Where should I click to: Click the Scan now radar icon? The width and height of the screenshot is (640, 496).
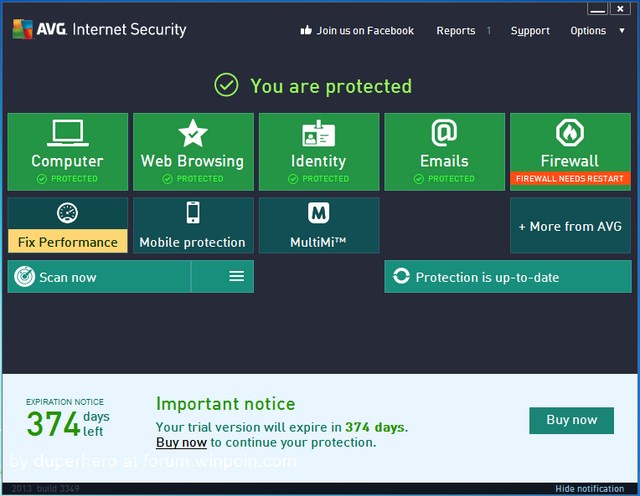pos(24,277)
